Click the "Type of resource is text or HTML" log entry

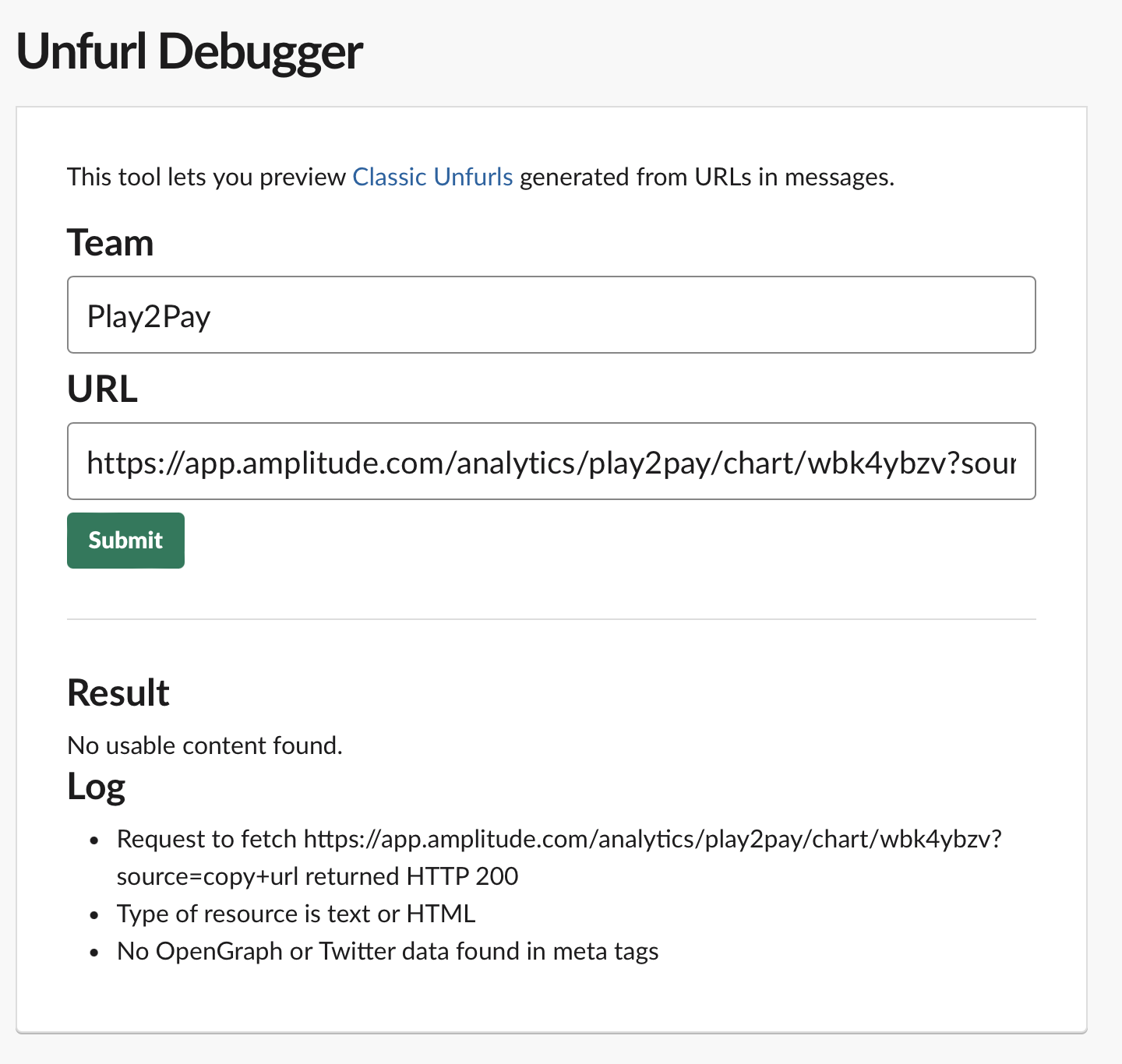click(296, 914)
